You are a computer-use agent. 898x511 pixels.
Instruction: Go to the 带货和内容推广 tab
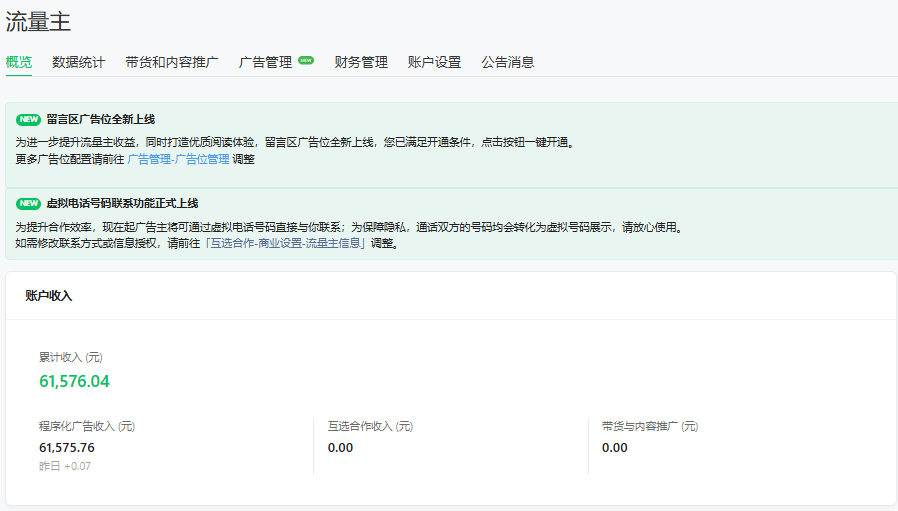(x=172, y=62)
